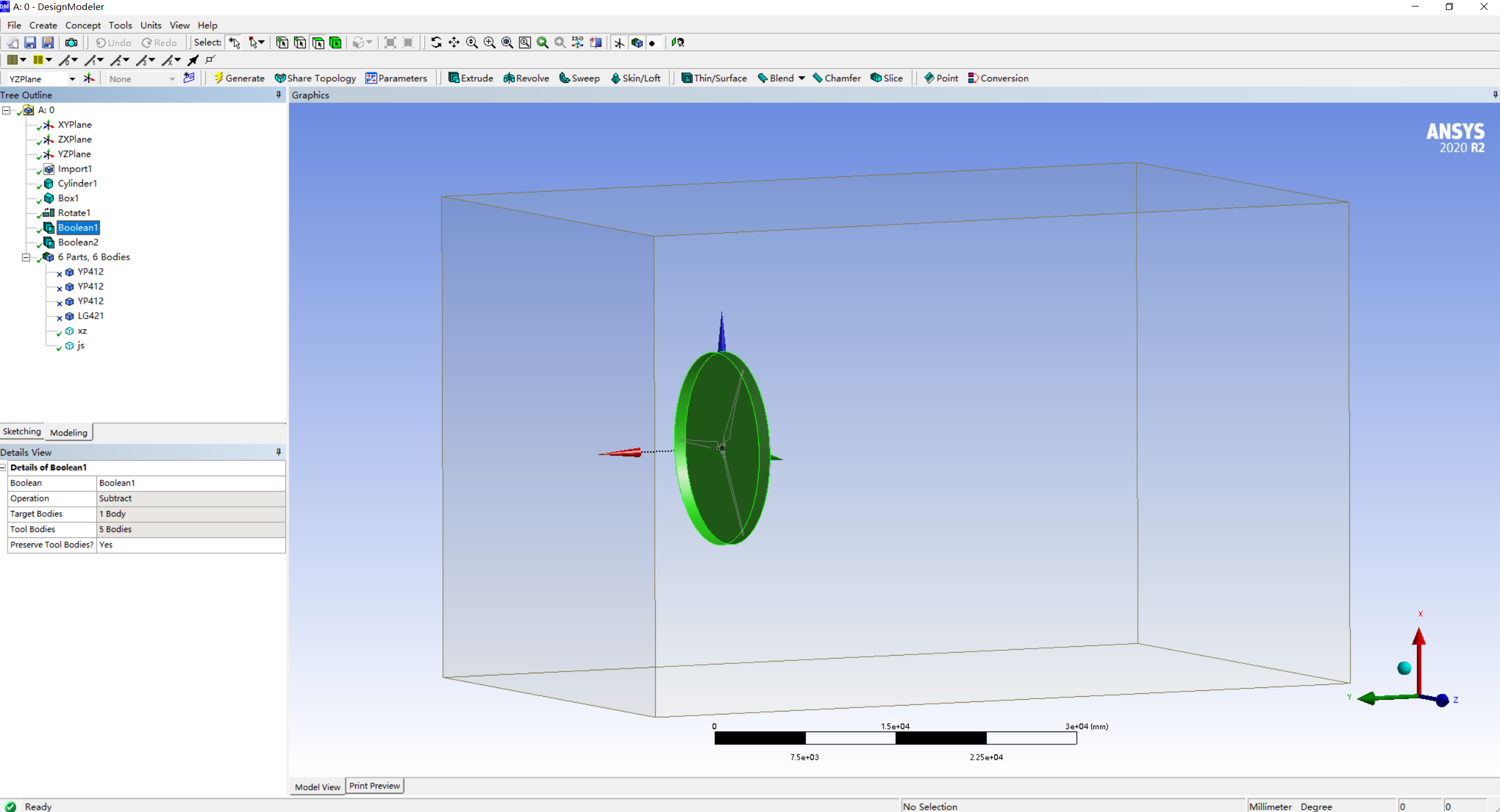Open the Concept menu
Image resolution: width=1500 pixels, height=812 pixels.
83,25
